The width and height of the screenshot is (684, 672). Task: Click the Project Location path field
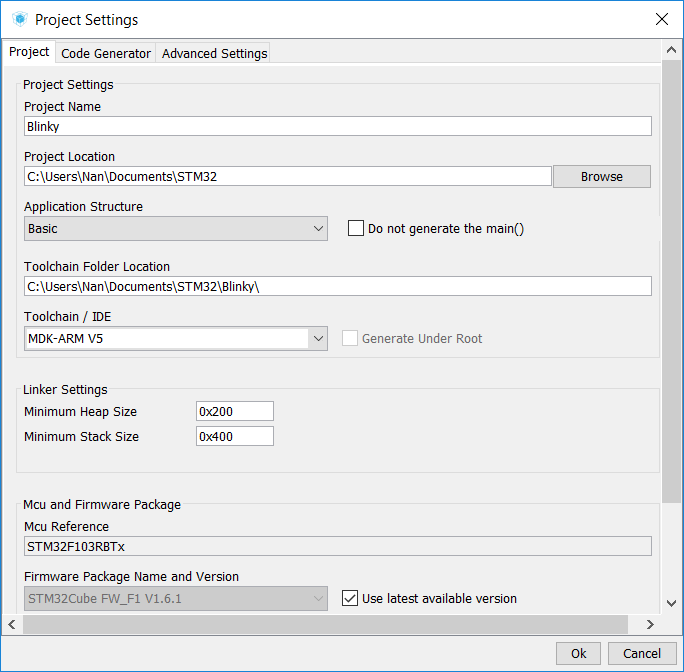tap(287, 176)
